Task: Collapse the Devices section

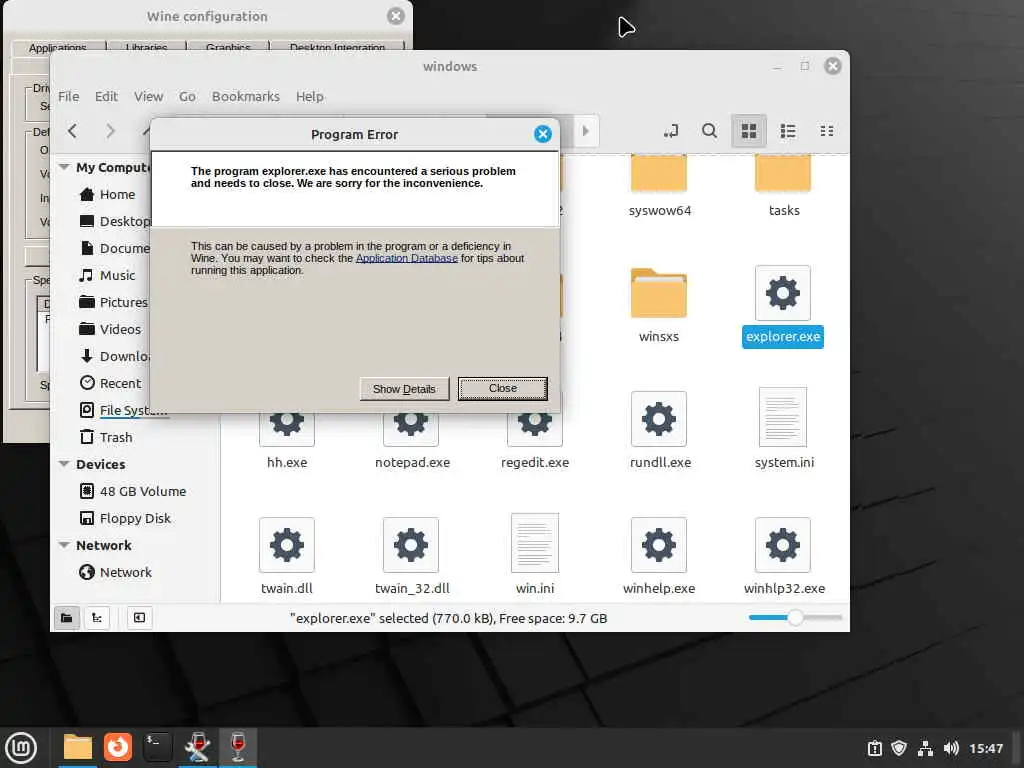Action: (64, 464)
